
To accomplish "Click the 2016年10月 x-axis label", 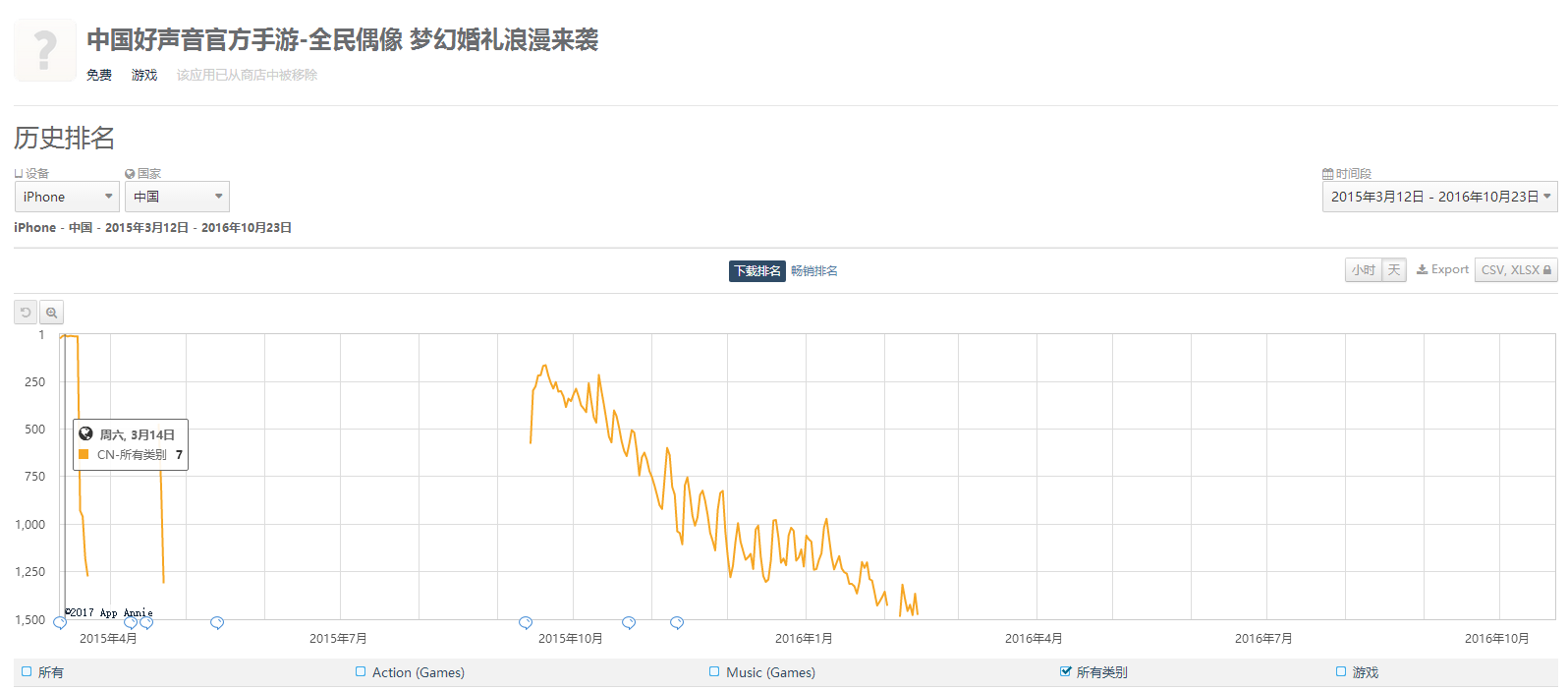I will (1497, 639).
